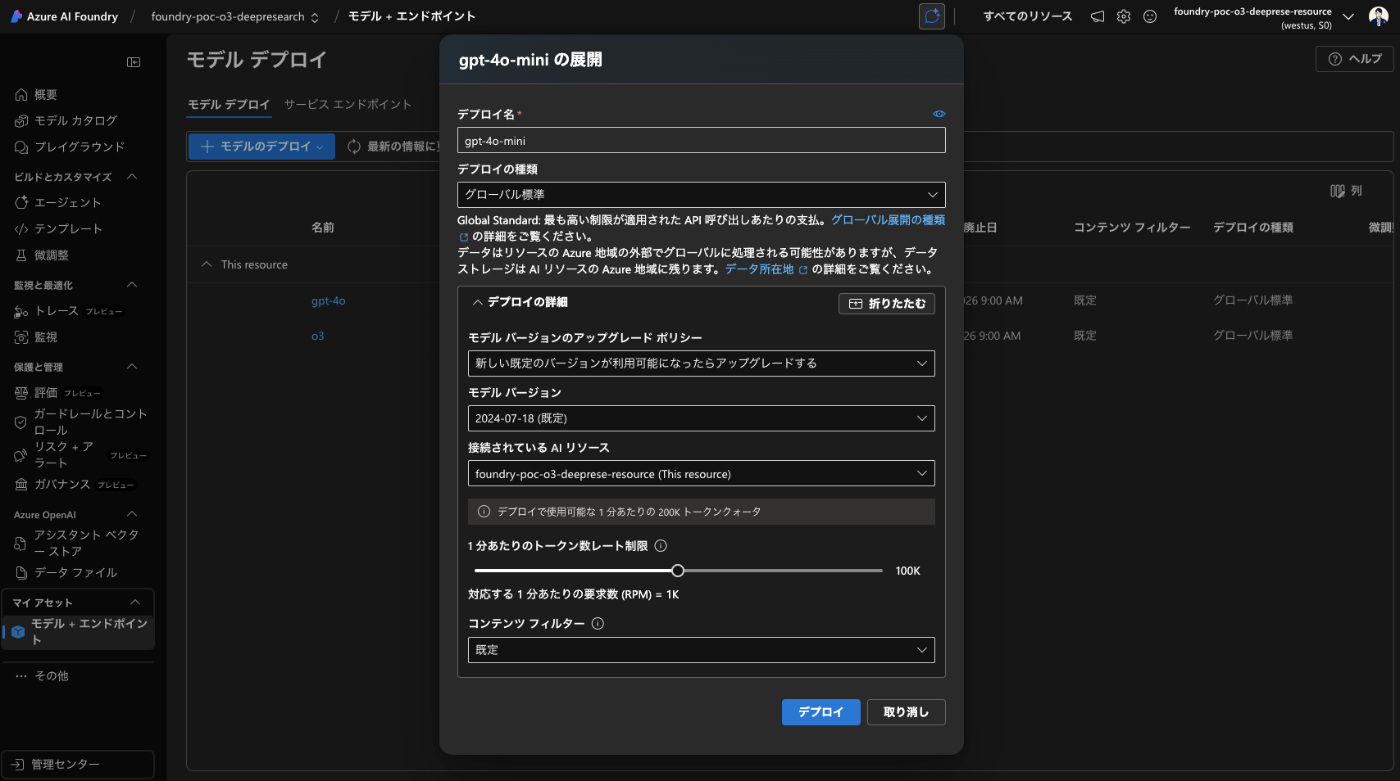Image resolution: width=1400 pixels, height=781 pixels.
Task: Open the トレース icon in the sidebar
Action: pos(21,311)
